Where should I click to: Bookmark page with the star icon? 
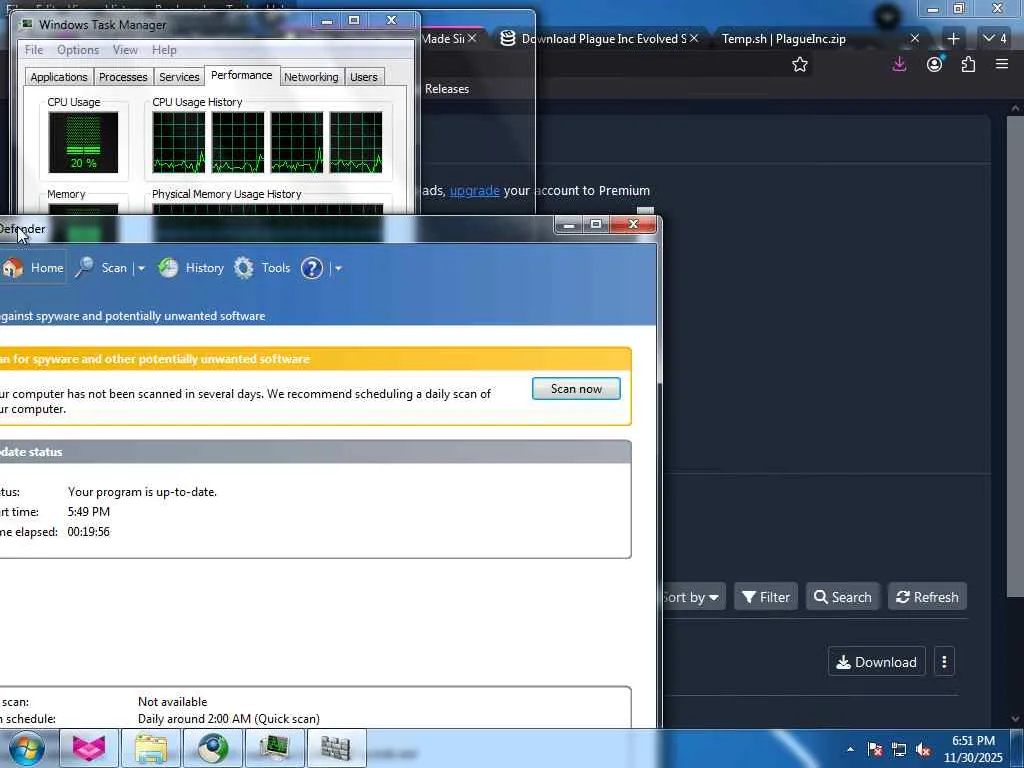point(800,65)
